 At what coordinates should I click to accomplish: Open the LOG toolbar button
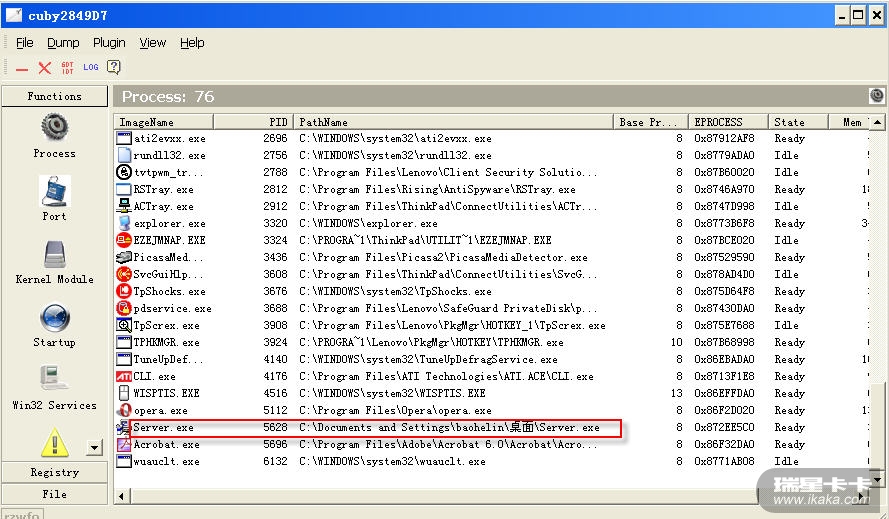click(91, 68)
